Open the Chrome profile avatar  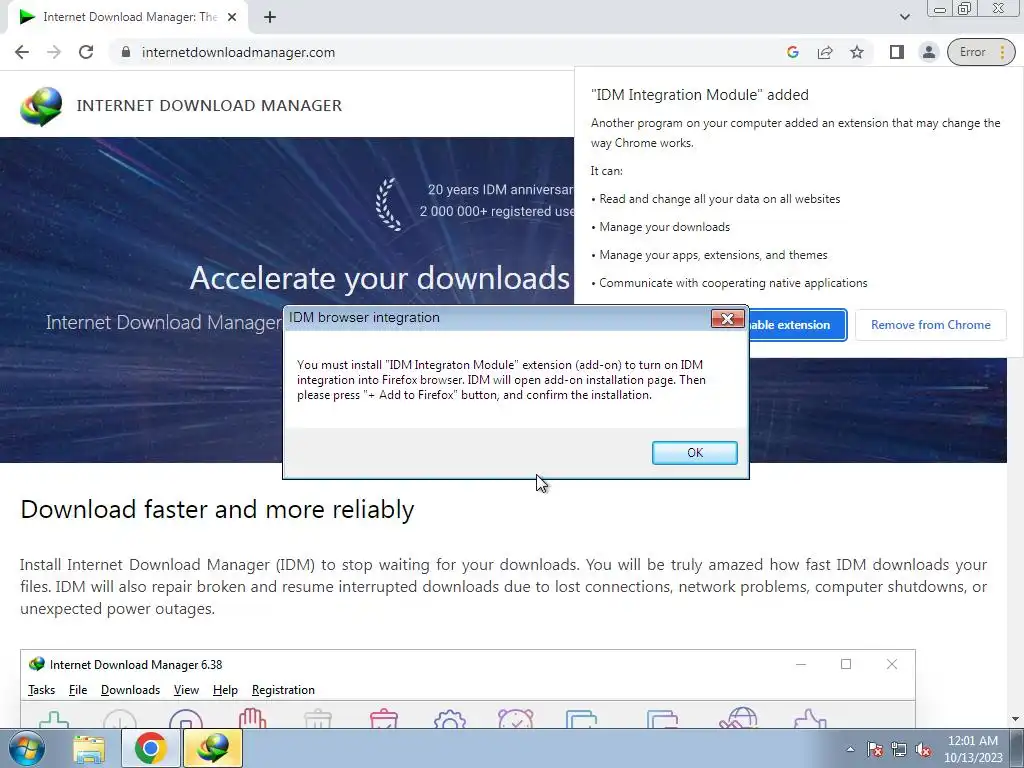(x=929, y=52)
